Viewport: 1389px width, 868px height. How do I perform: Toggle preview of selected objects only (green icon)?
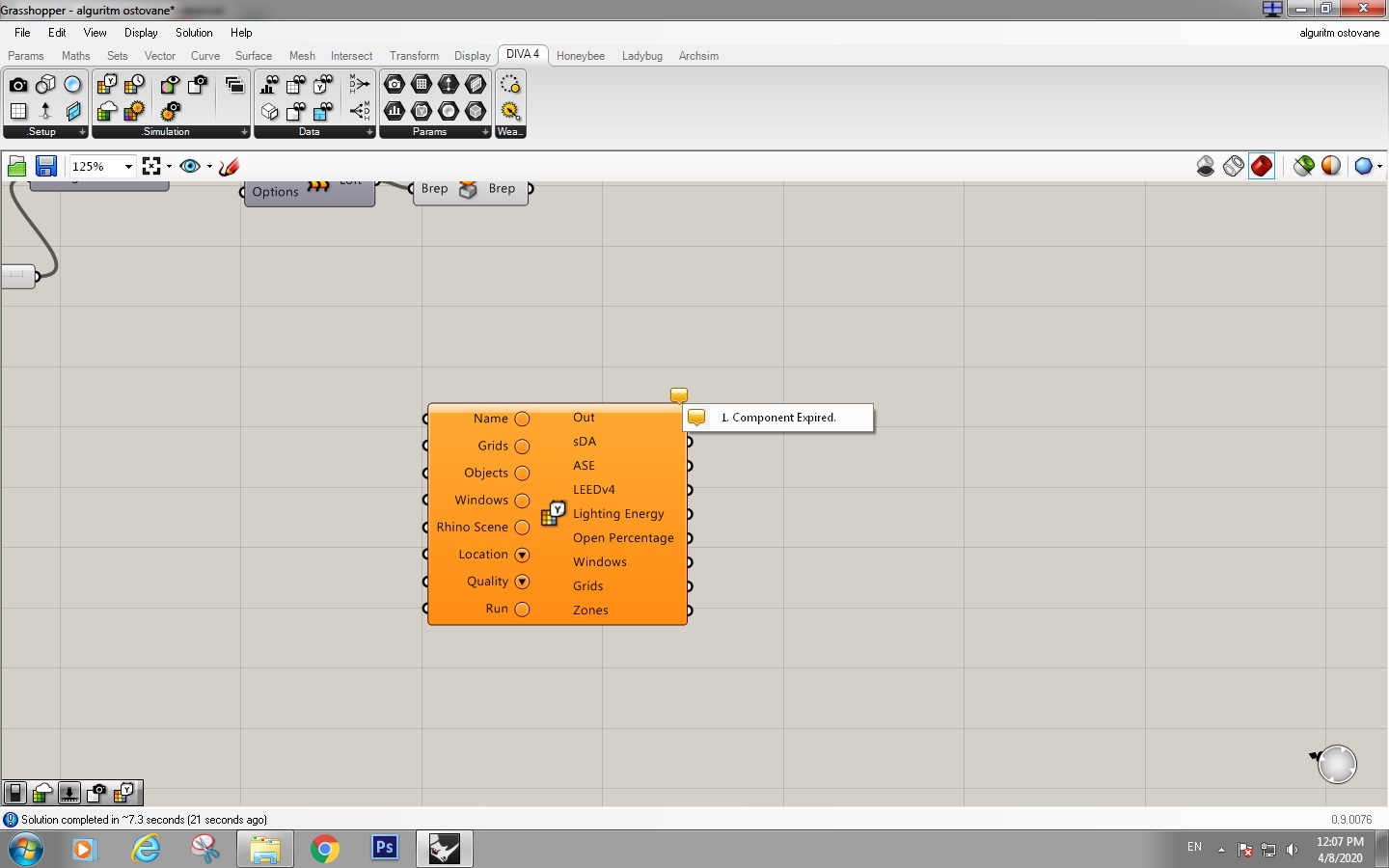coord(1304,166)
